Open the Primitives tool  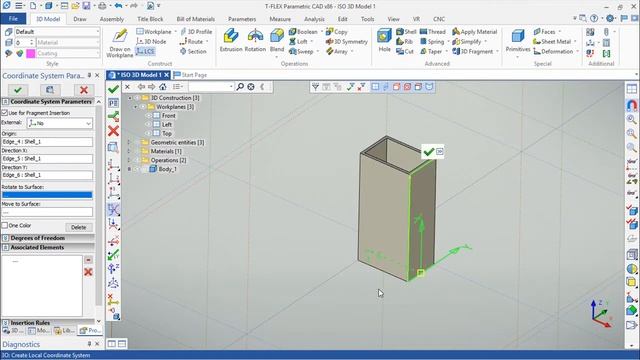point(518,40)
